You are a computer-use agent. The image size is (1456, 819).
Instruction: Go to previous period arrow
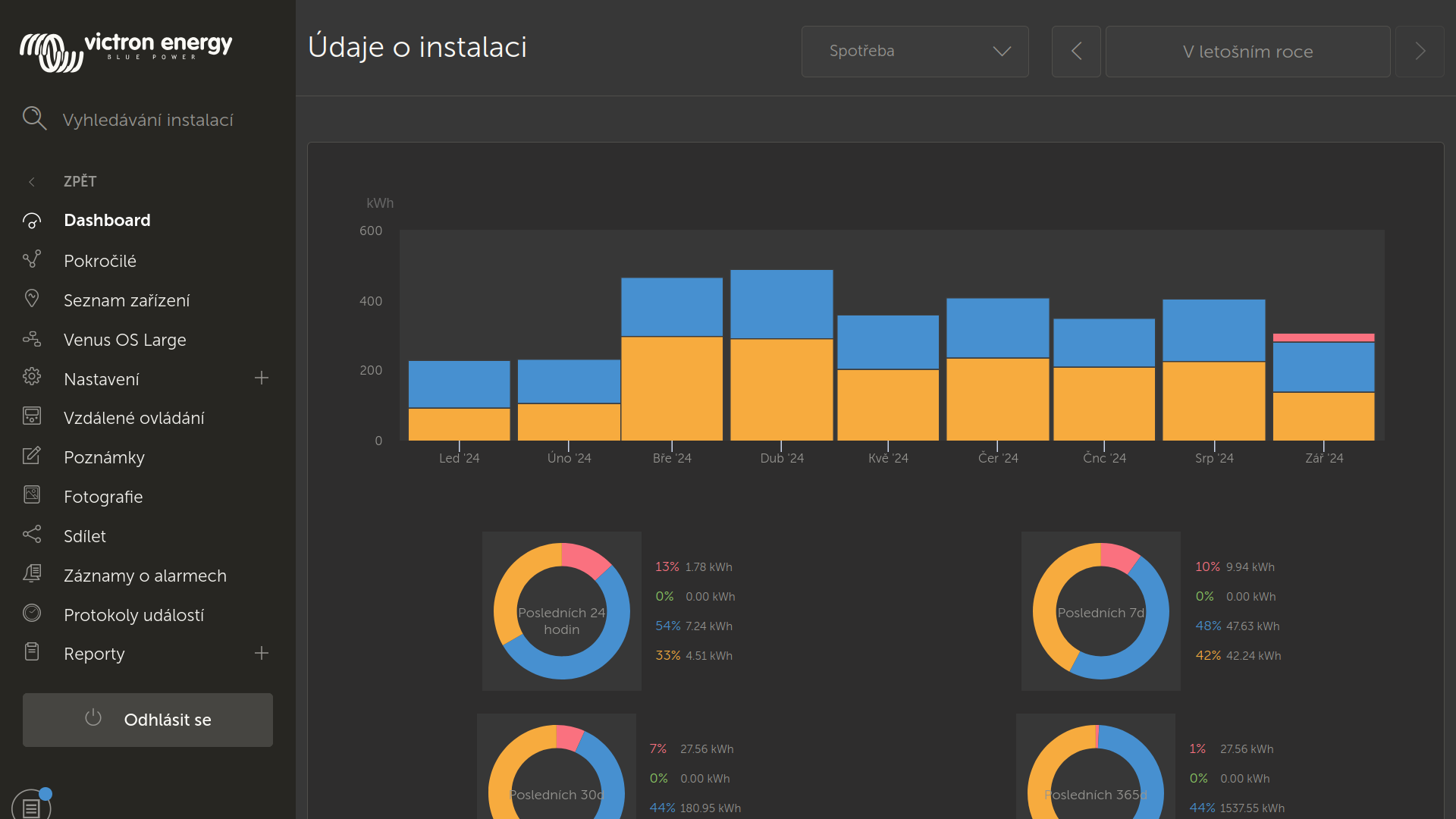[x=1075, y=52]
